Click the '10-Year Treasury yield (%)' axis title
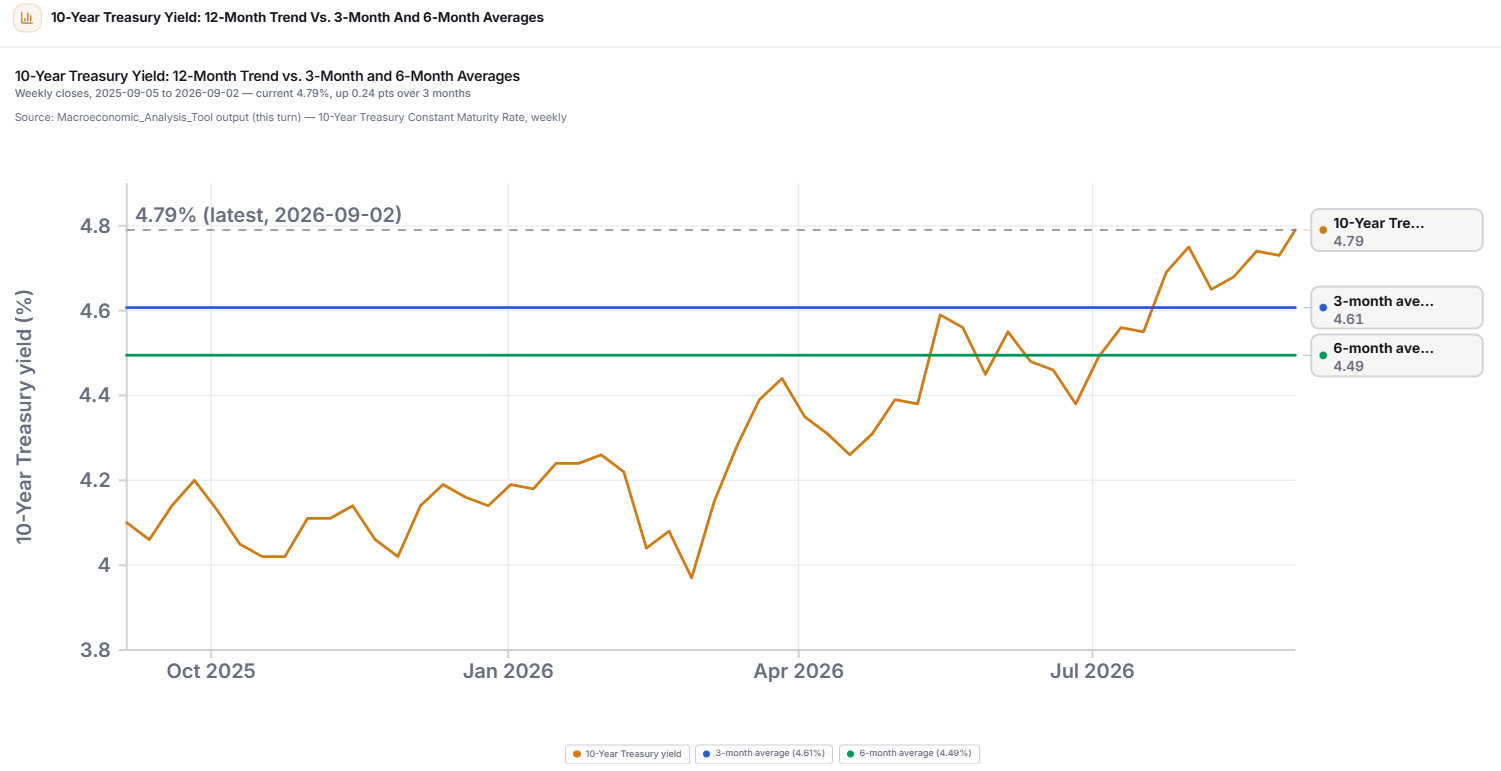Image resolution: width=1501 pixels, height=771 pixels. click(x=25, y=417)
